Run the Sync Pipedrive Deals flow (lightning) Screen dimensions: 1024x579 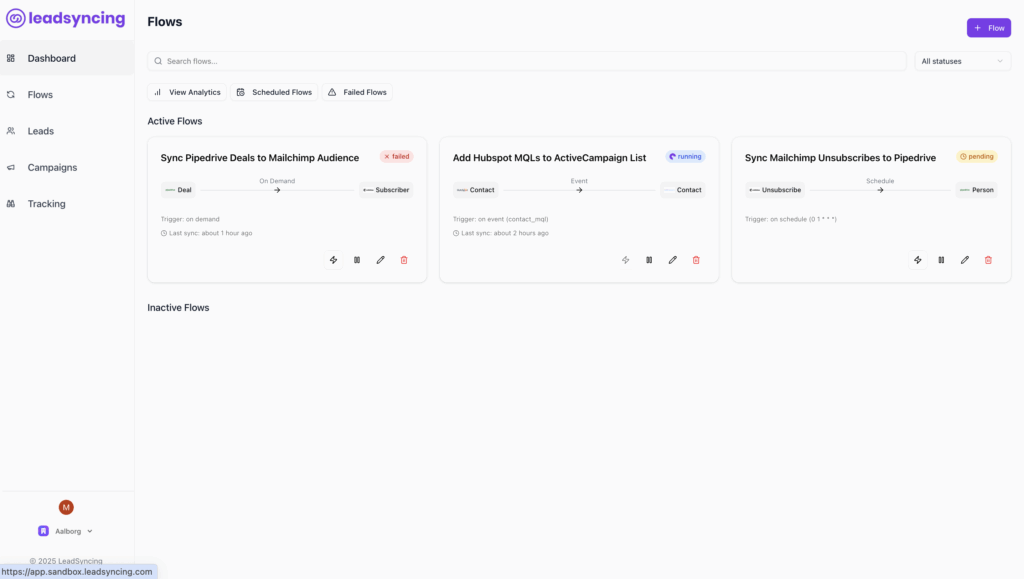pos(333,260)
